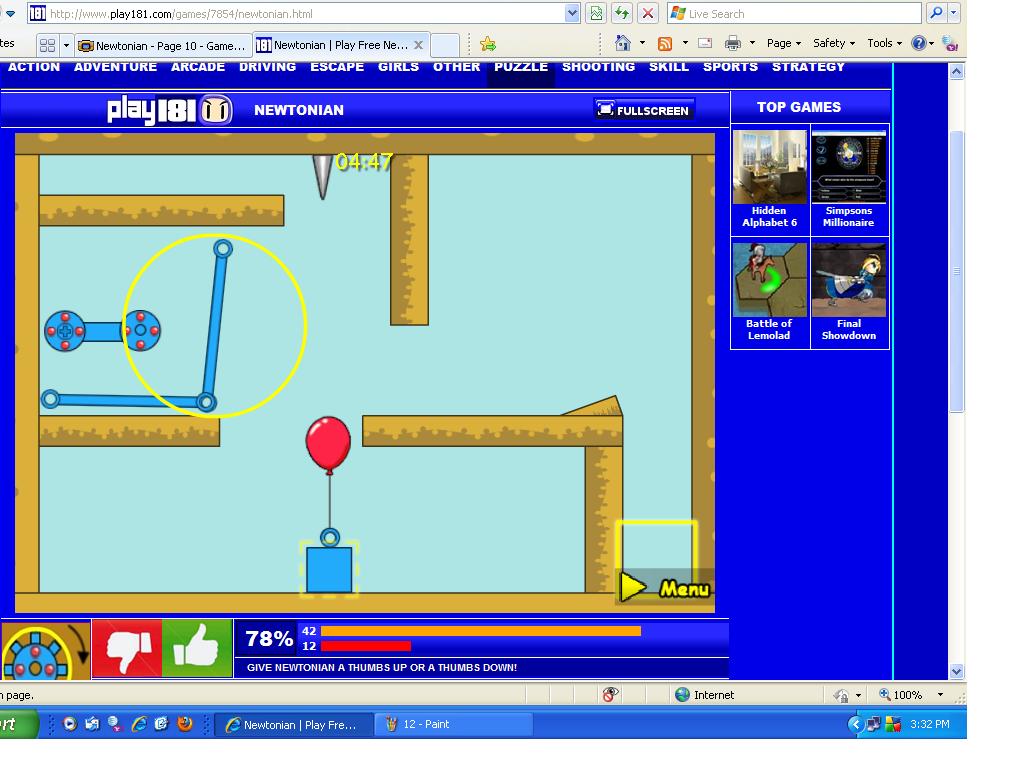1024x768 pixels.
Task: Click the add to favorites star icon
Action: point(488,44)
